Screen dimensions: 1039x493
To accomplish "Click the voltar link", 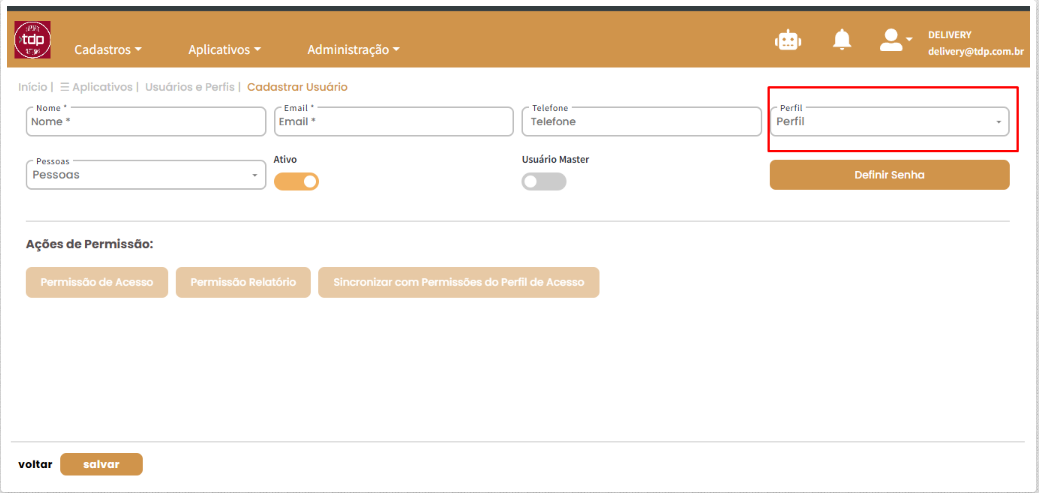I will (x=35, y=465).
